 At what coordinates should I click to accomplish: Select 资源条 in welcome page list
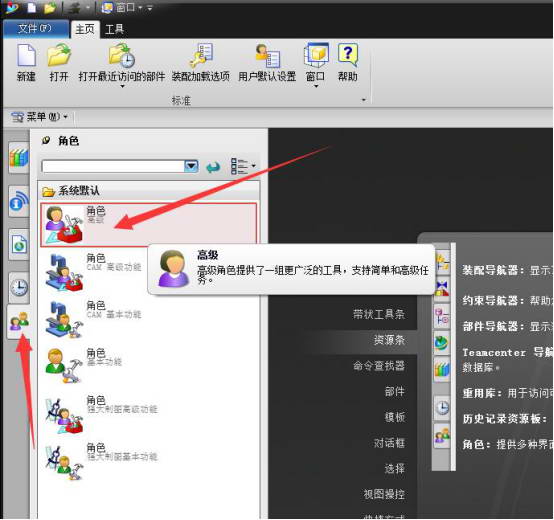[x=389, y=340]
